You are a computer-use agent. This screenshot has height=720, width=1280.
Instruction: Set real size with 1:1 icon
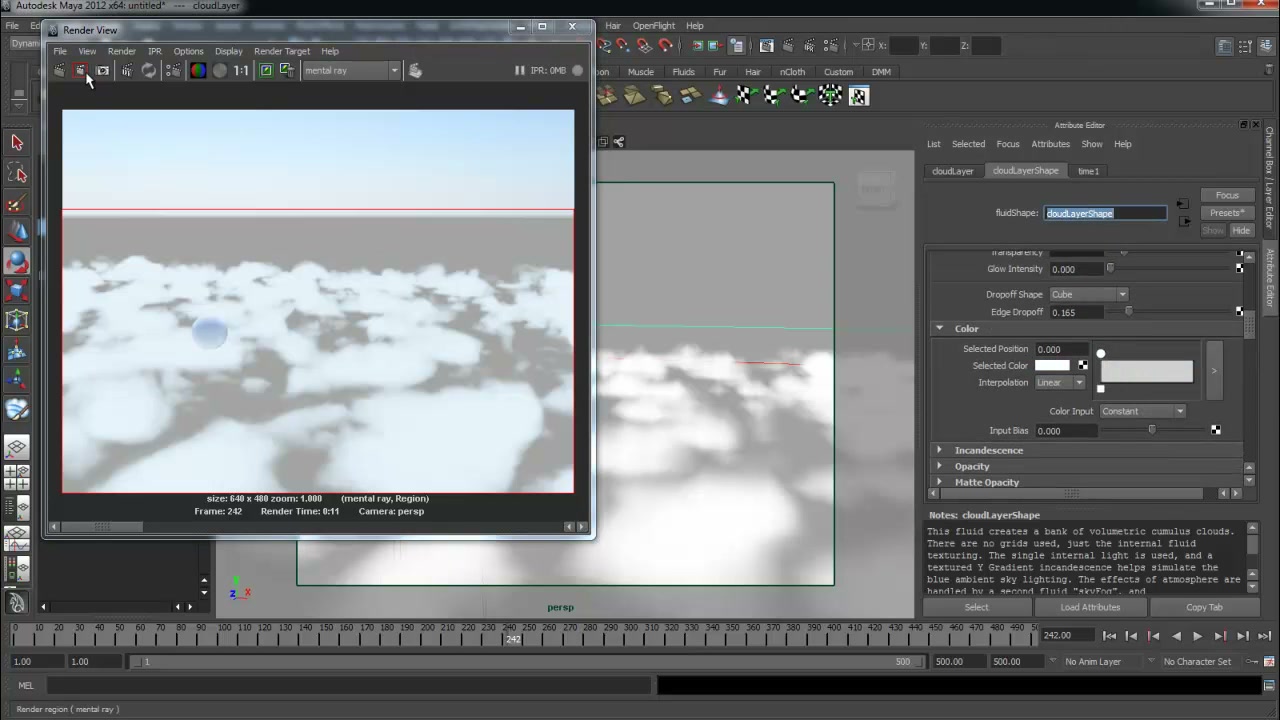(x=241, y=70)
